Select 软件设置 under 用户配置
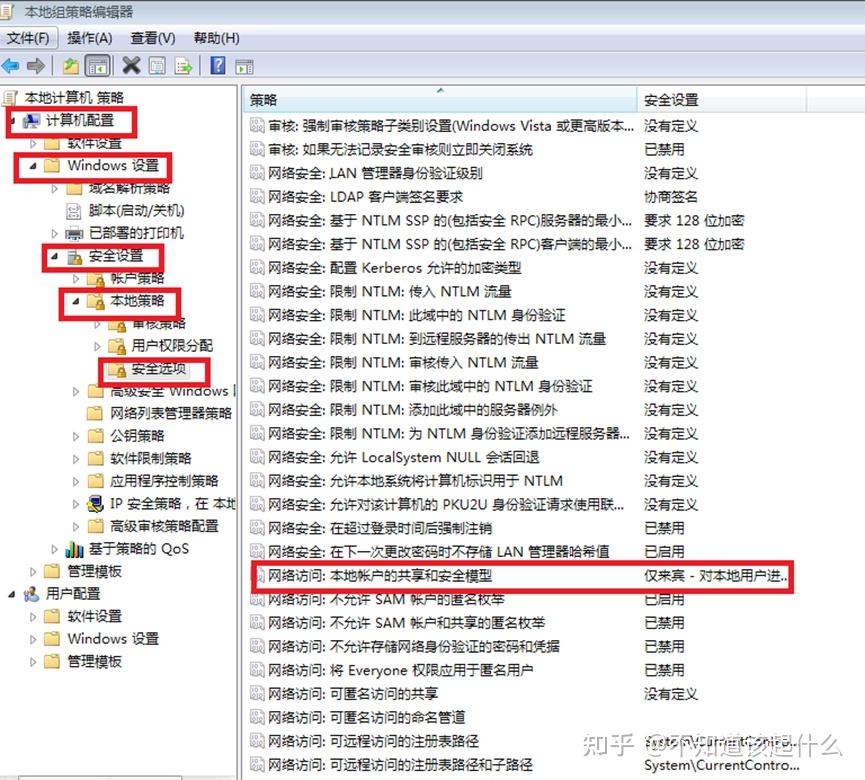The height and width of the screenshot is (780, 865). [94, 616]
